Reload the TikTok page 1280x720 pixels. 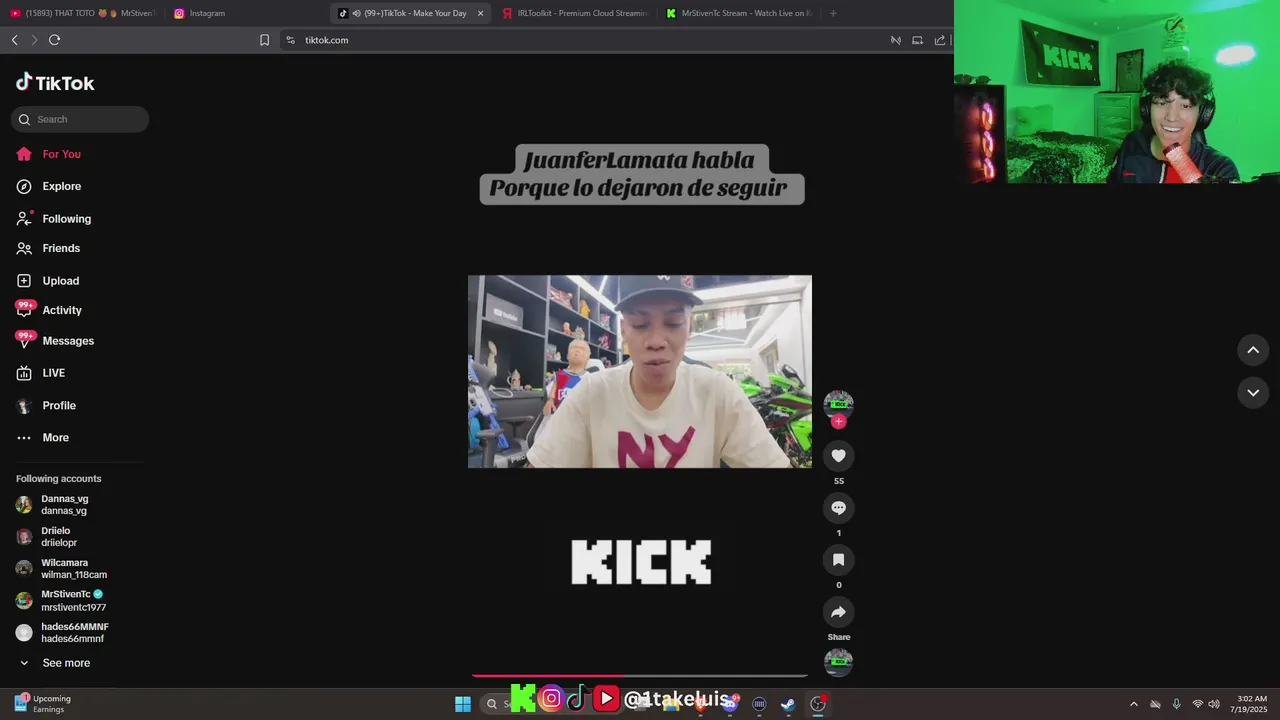(54, 40)
